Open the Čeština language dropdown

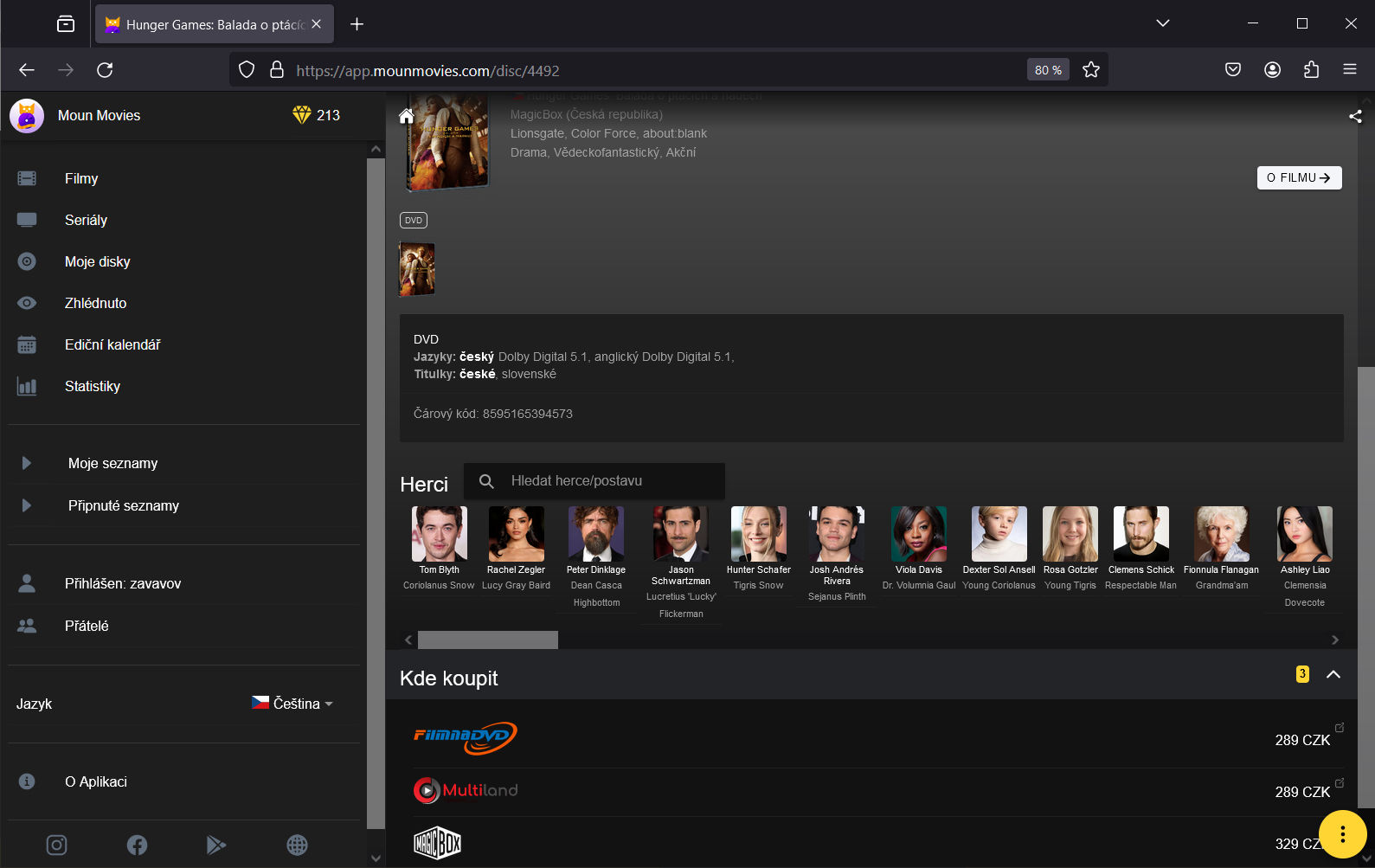[x=293, y=704]
